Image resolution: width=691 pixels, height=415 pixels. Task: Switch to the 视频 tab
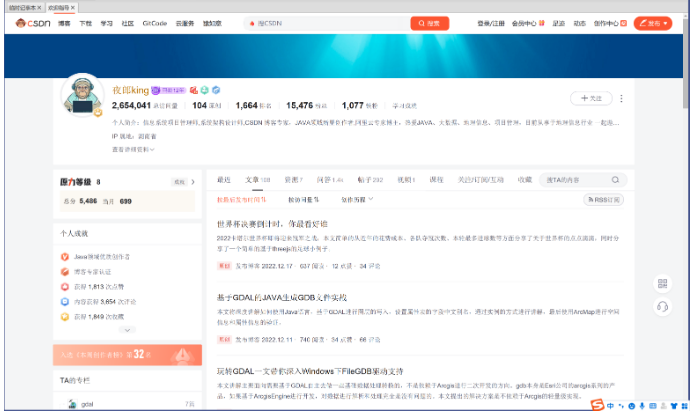tap(406, 180)
